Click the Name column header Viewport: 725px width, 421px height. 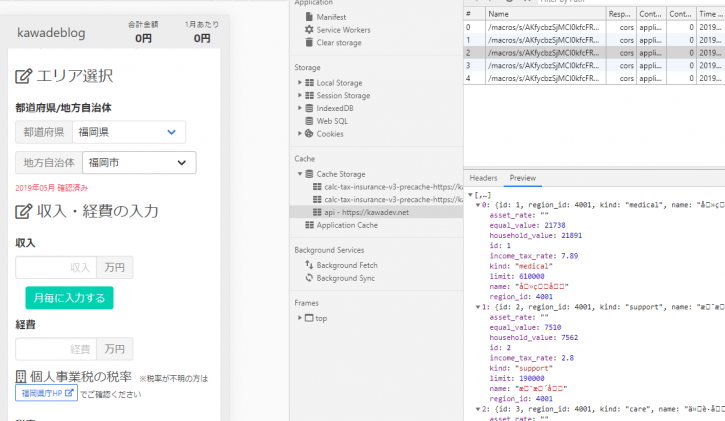[x=546, y=14]
